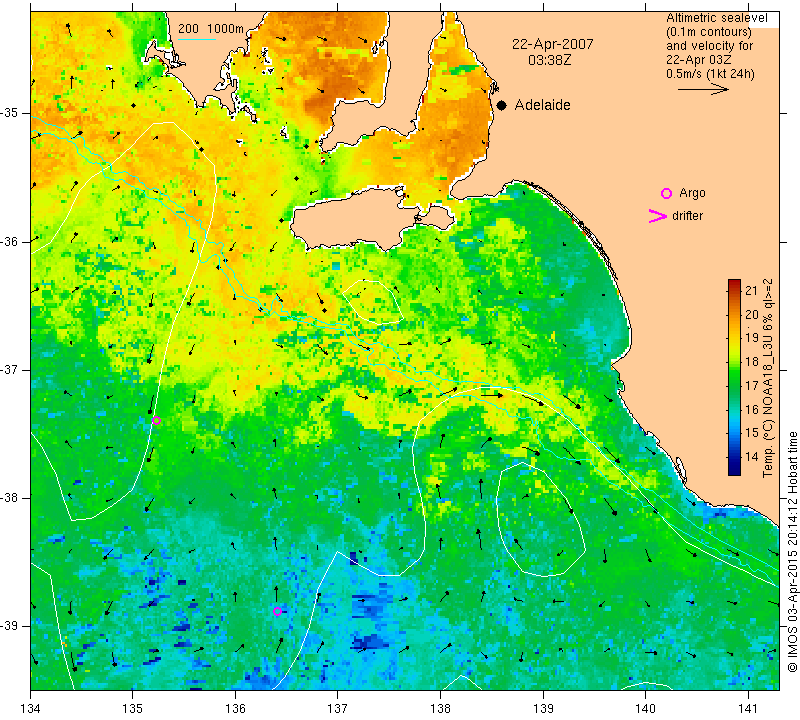The height and width of the screenshot is (720, 800).
Task: Click the 0.5m/s velocity scale arrow
Action: click(x=703, y=89)
